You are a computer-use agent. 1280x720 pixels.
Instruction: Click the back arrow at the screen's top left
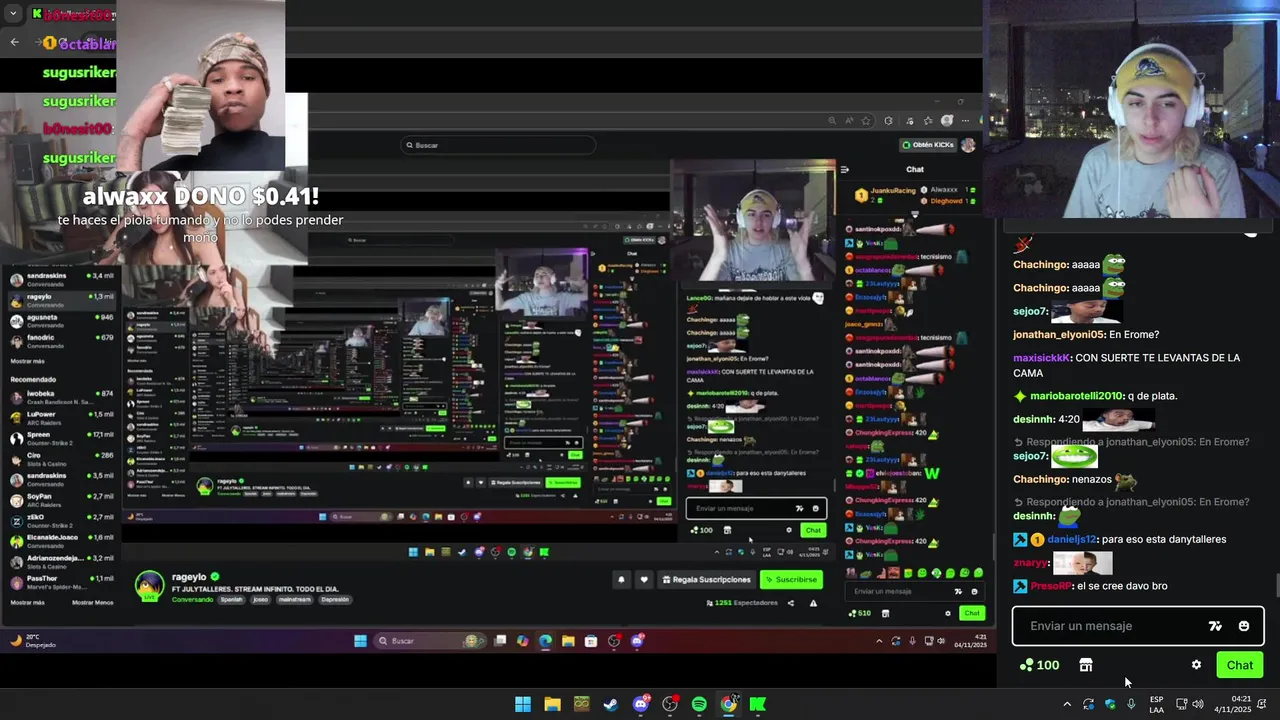click(x=14, y=42)
